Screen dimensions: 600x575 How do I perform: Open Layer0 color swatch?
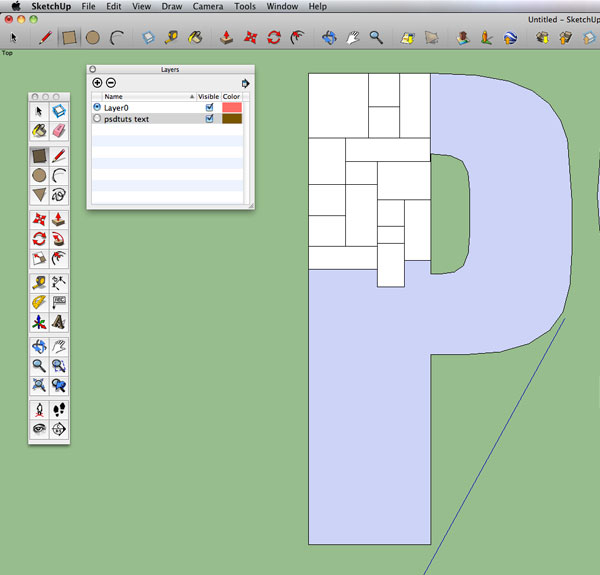(232, 108)
